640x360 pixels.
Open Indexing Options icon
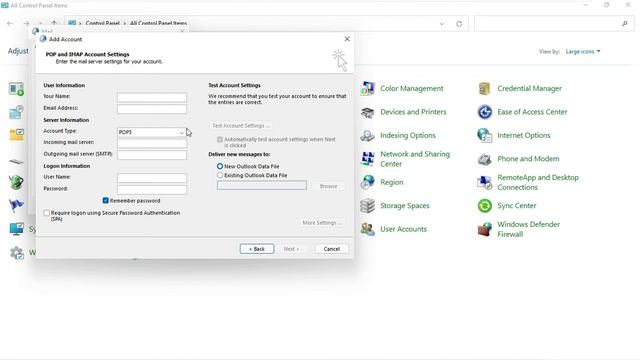point(367,136)
